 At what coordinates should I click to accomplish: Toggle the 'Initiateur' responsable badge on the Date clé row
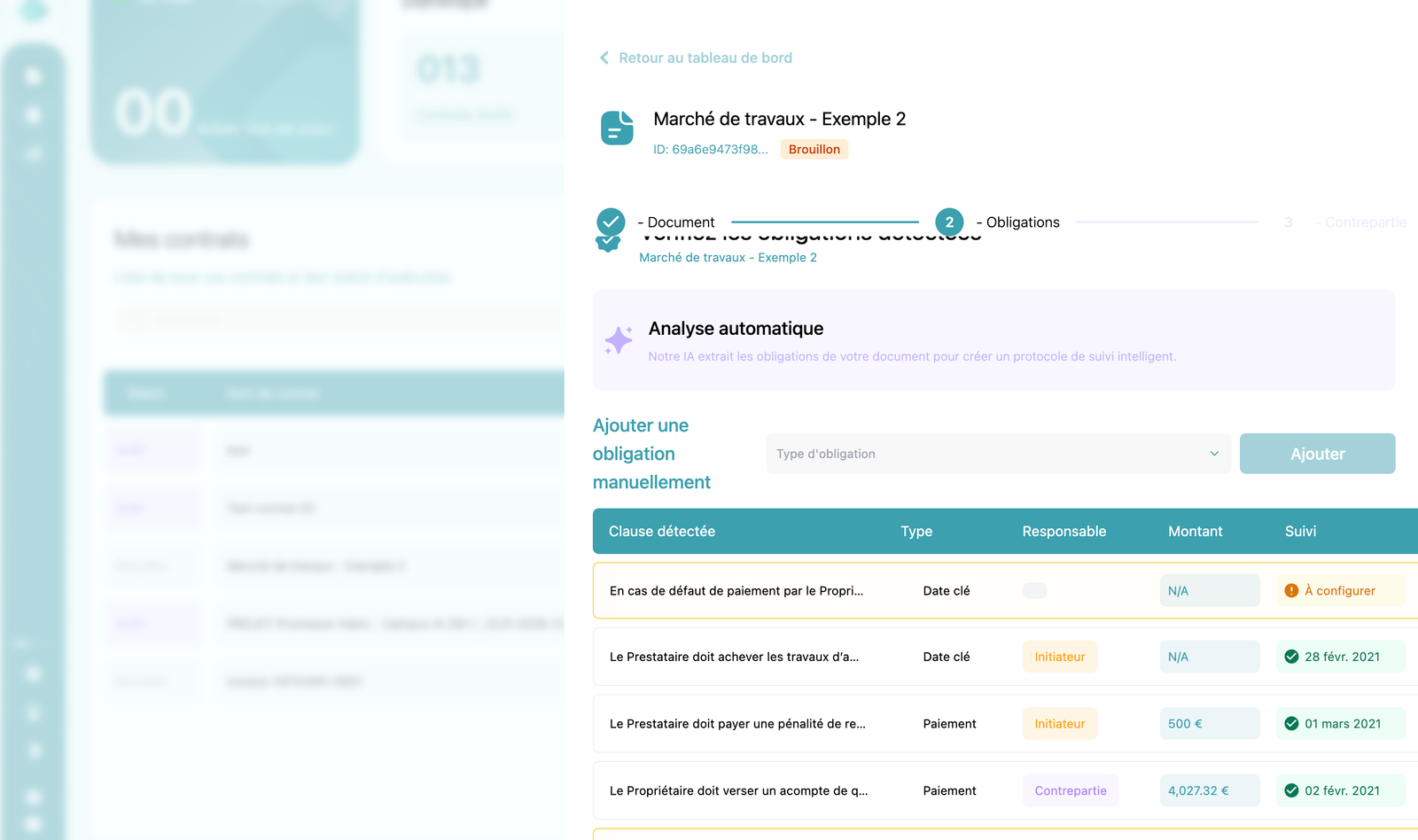coord(1059,657)
